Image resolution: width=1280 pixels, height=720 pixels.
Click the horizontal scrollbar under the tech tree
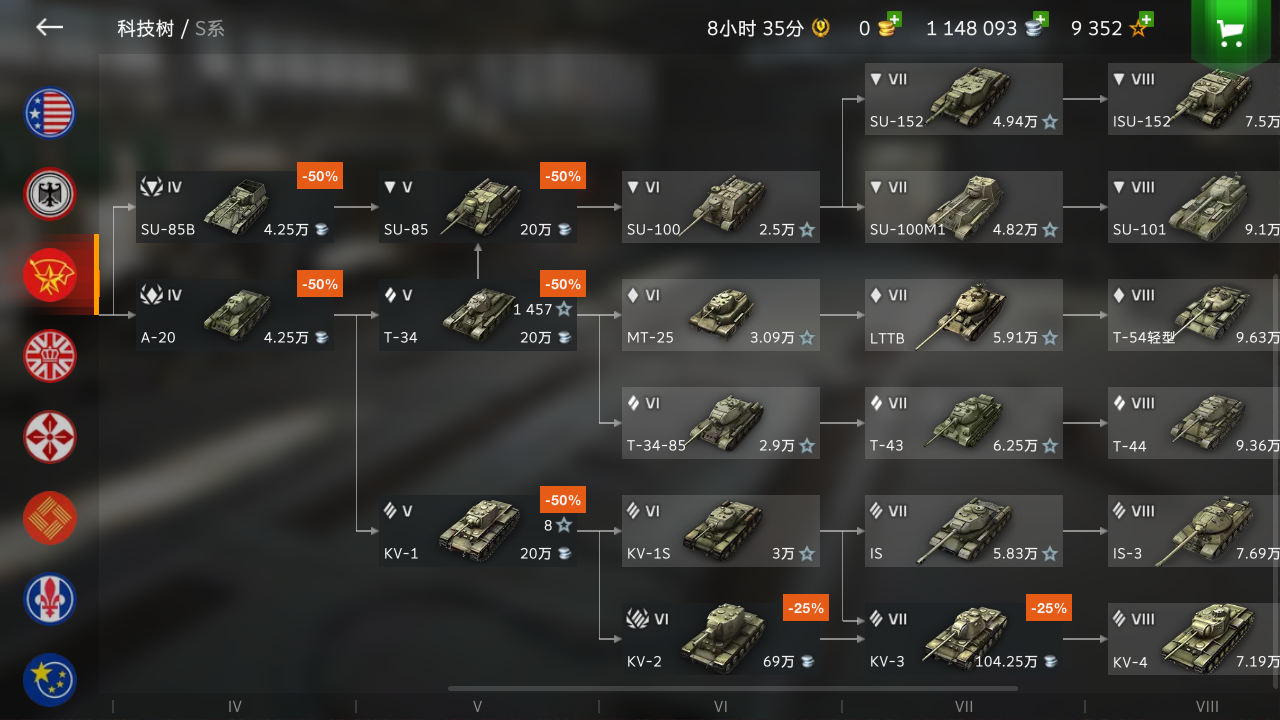click(x=733, y=688)
